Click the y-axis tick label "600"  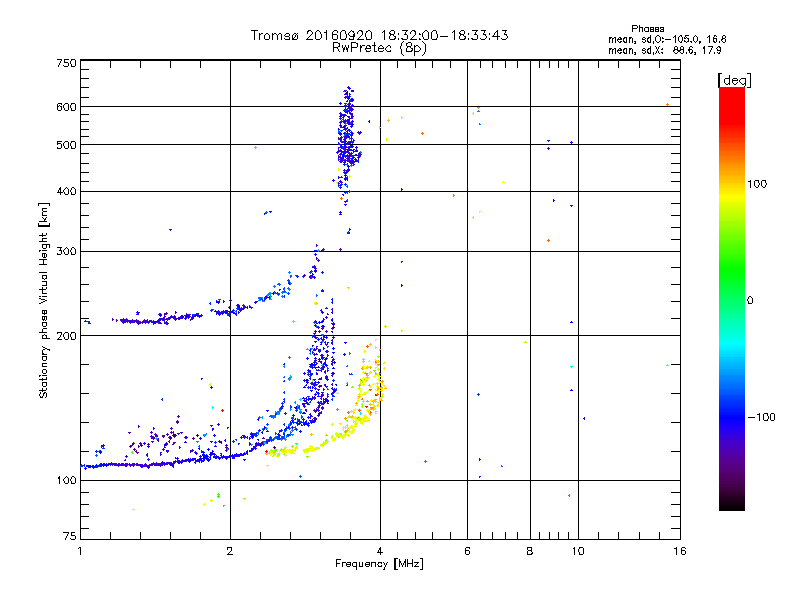tap(66, 107)
